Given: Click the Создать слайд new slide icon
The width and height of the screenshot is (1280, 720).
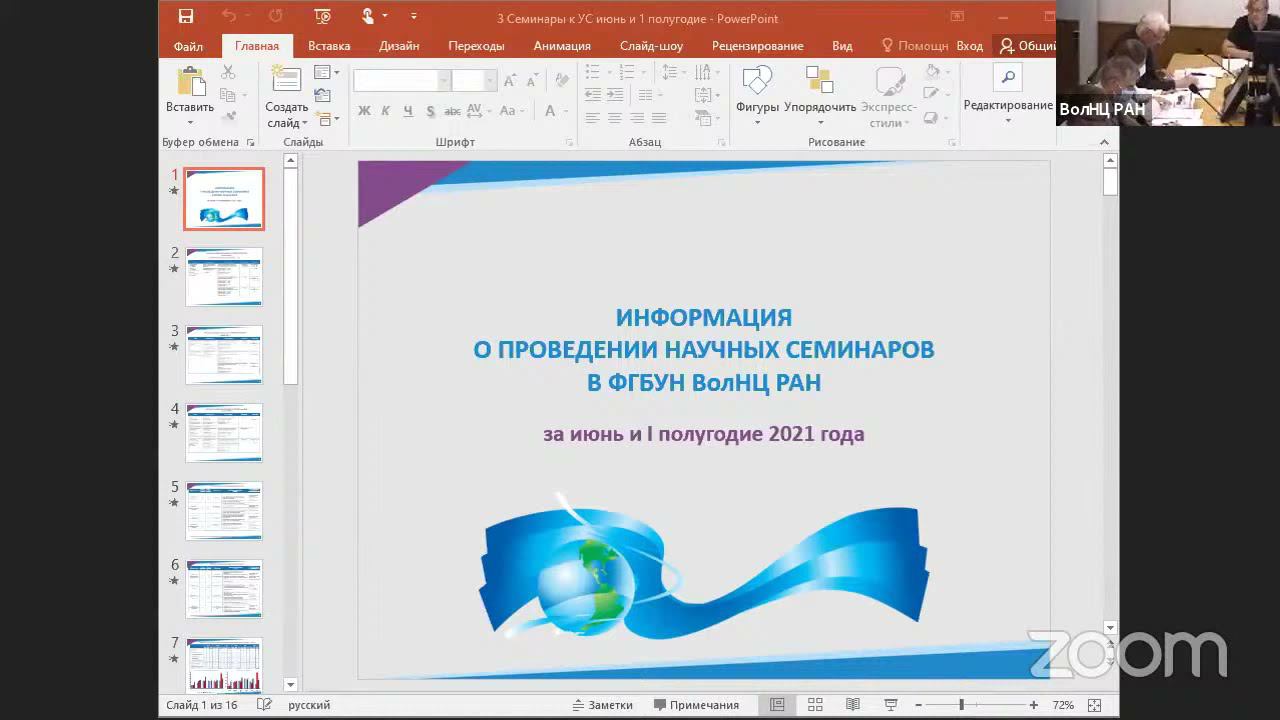Looking at the screenshot, I should tap(286, 80).
